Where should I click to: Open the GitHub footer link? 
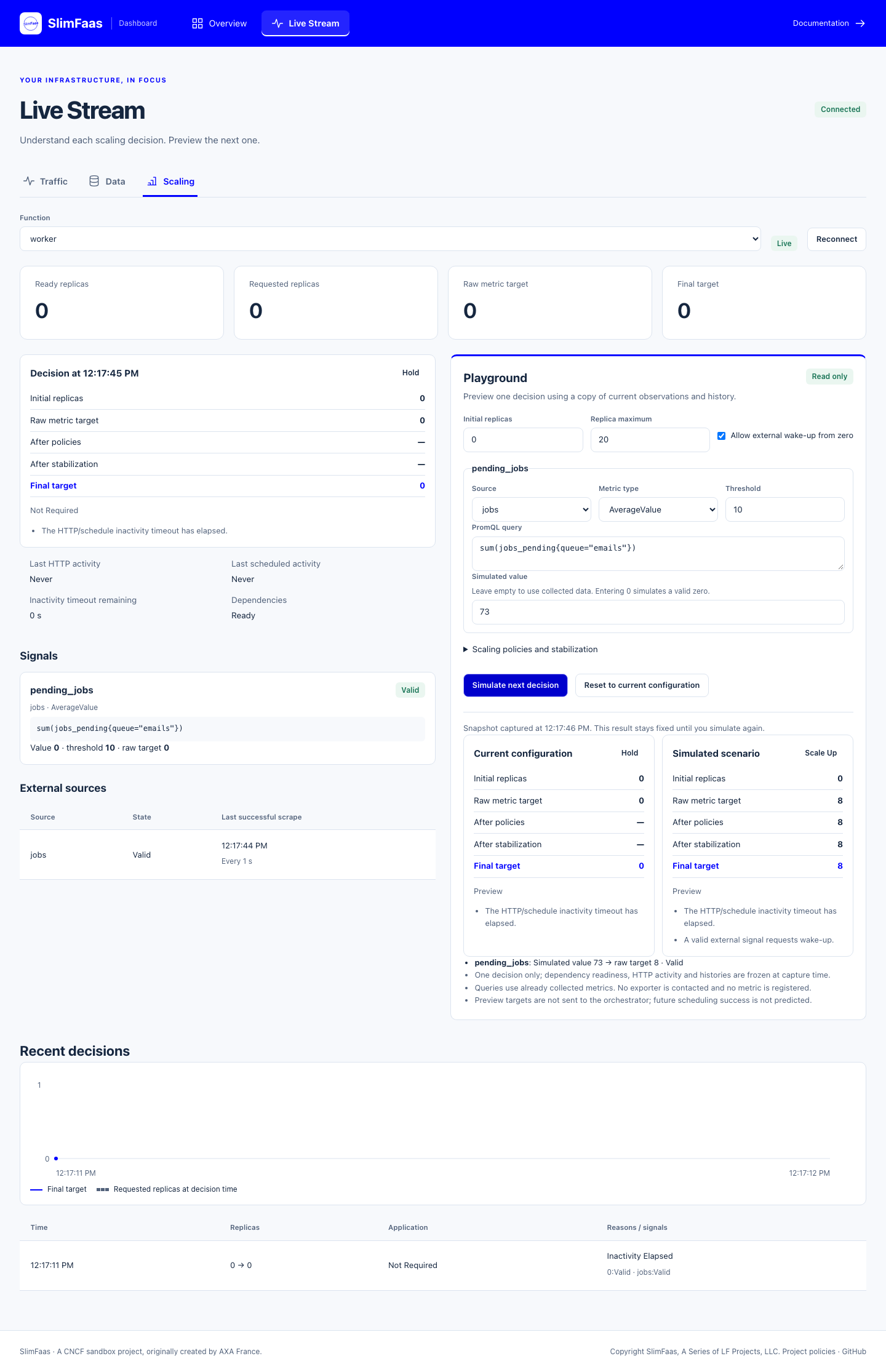pos(854,1352)
